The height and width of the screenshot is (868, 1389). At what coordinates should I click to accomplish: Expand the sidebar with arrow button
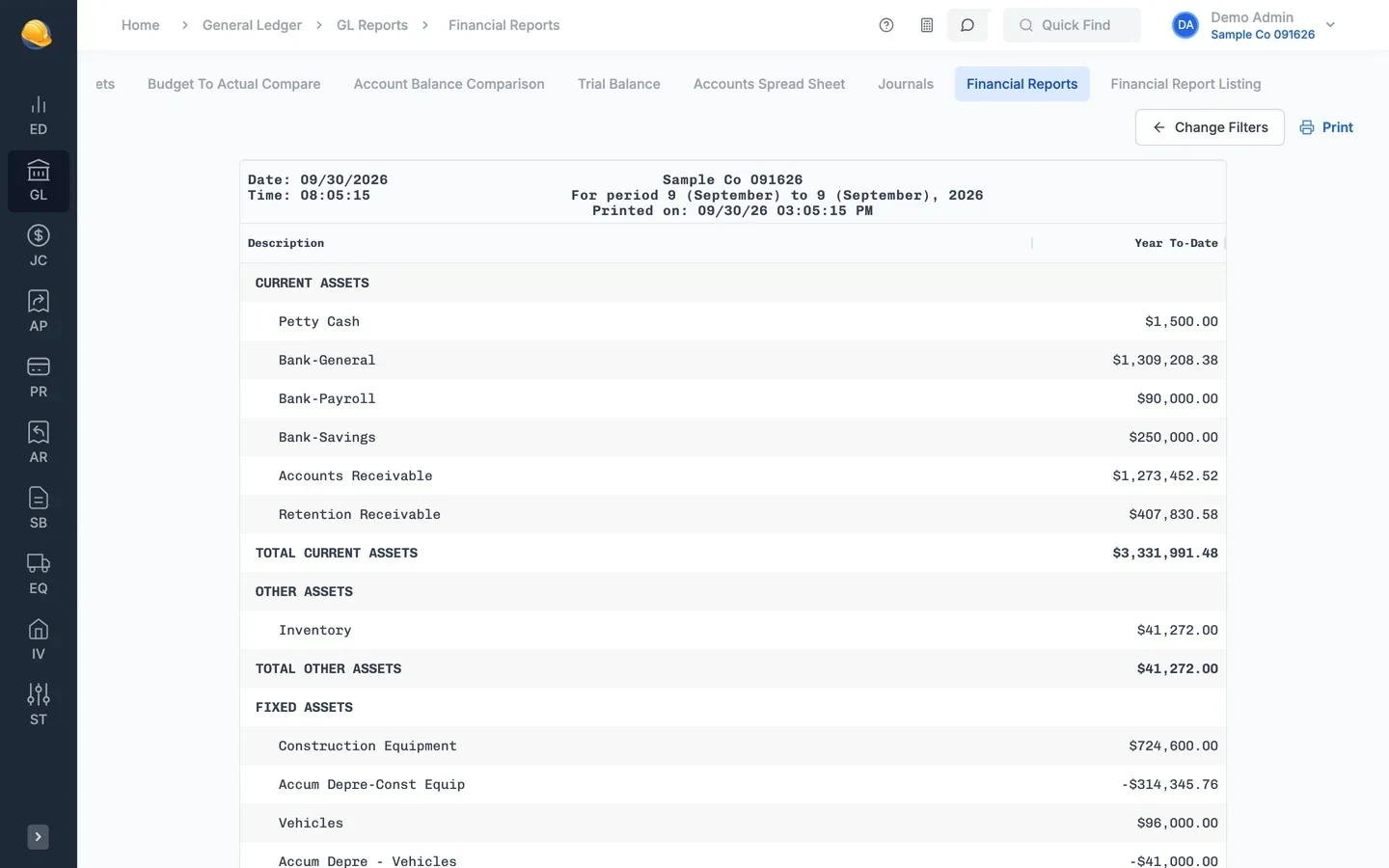tap(38, 837)
